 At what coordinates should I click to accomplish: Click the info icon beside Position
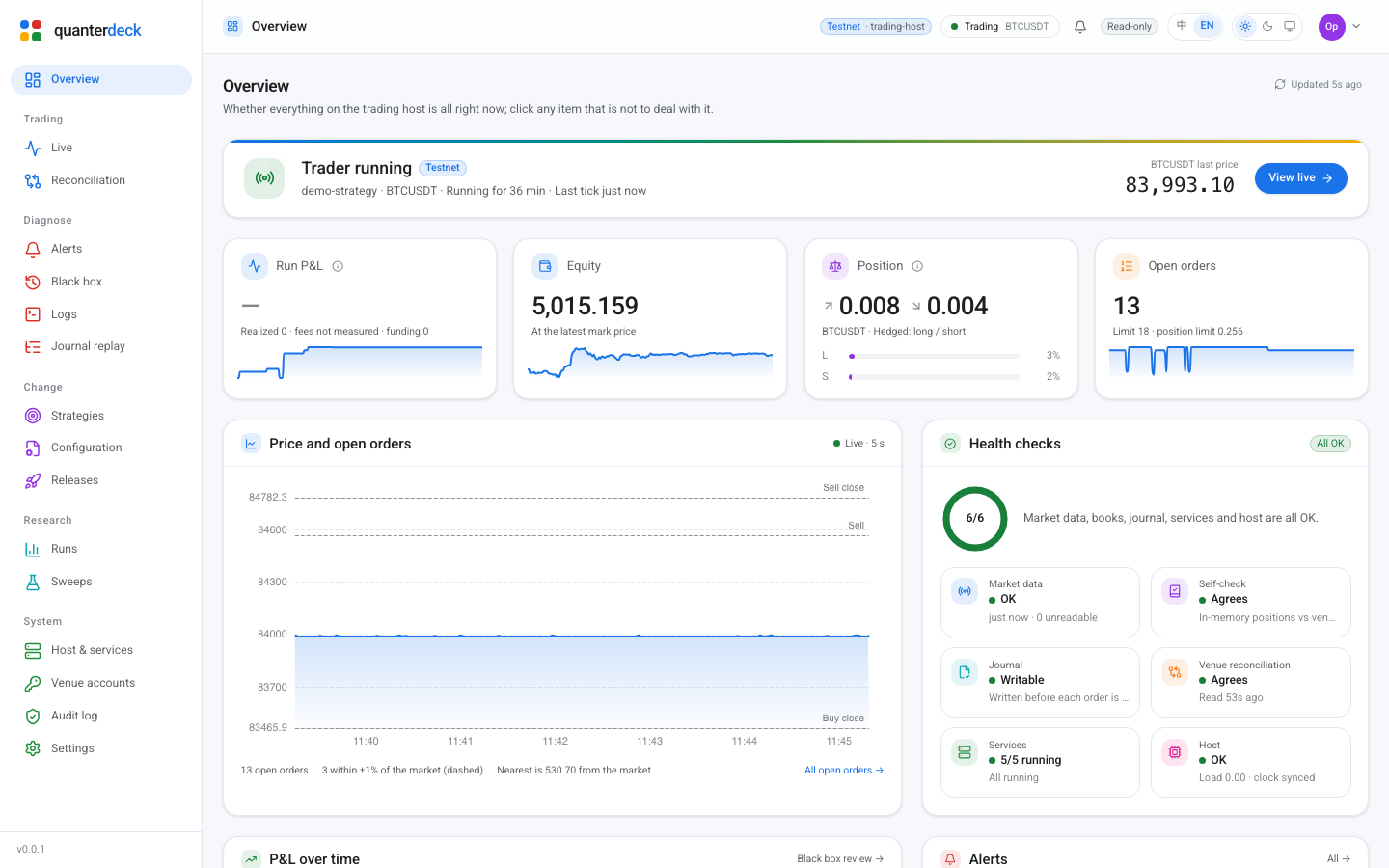tap(917, 266)
